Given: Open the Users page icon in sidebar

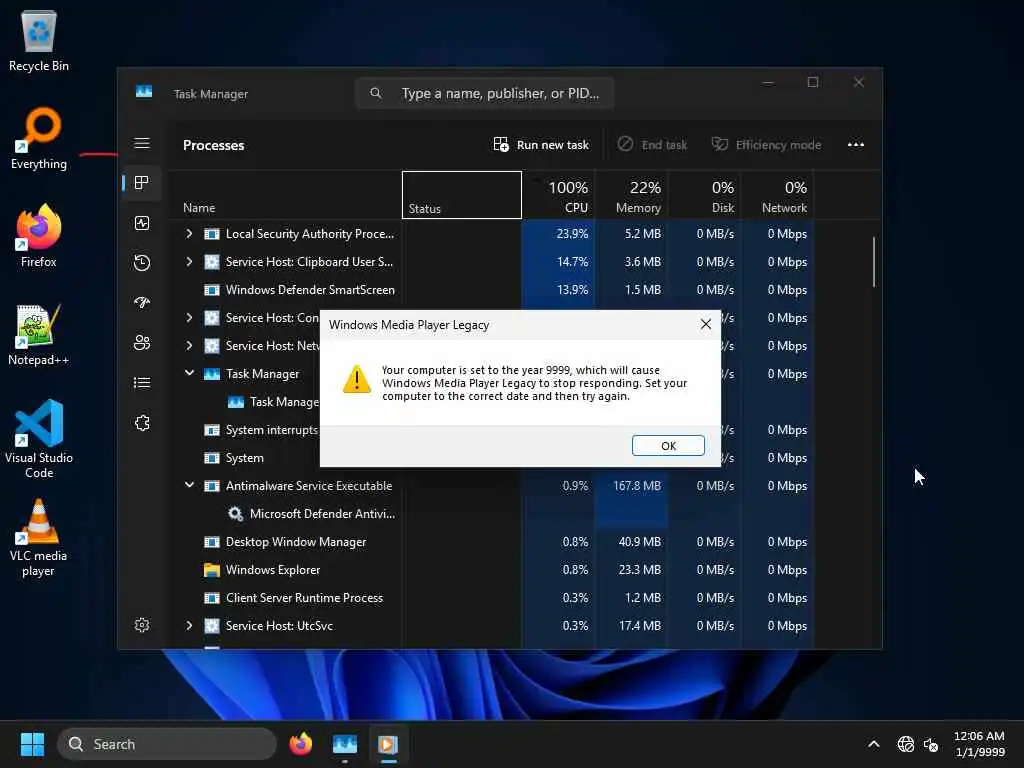Looking at the screenshot, I should coord(142,342).
